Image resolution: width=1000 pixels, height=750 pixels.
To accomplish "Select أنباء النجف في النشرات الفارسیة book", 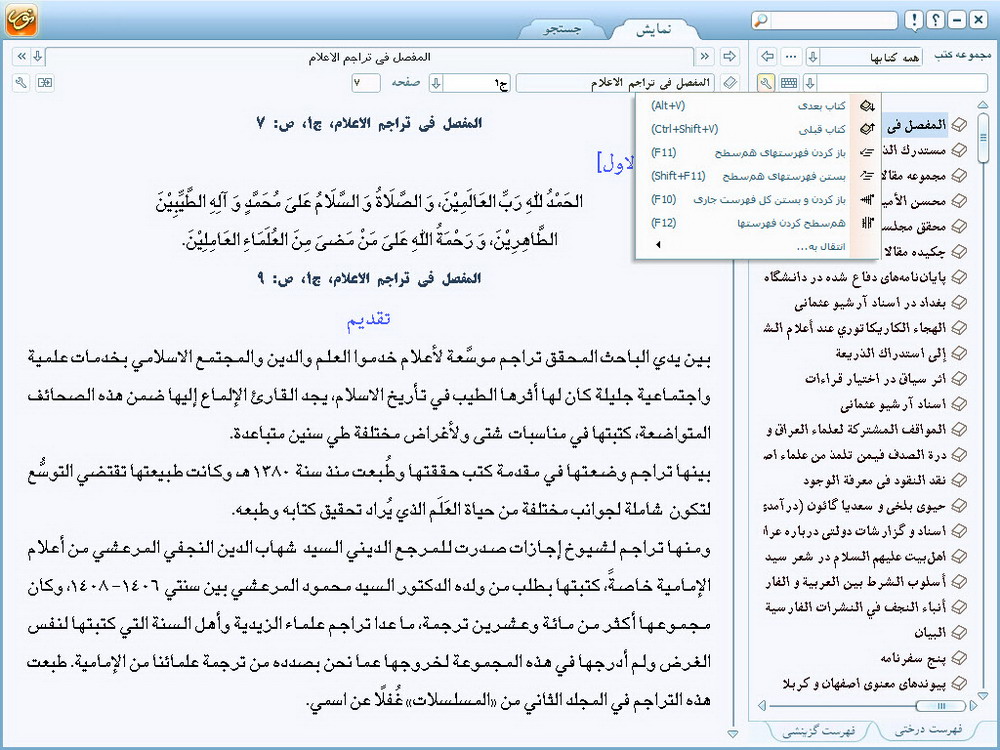I will (855, 607).
